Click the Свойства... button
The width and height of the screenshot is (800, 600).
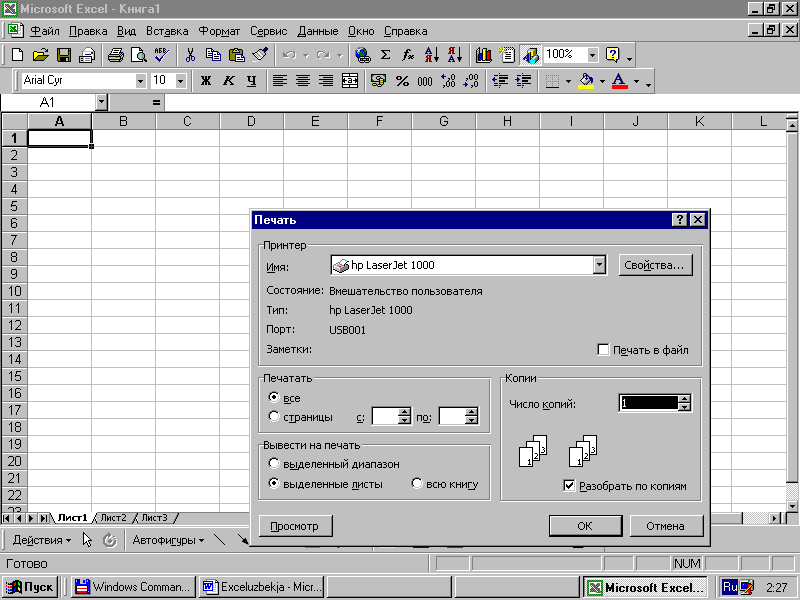coord(655,265)
